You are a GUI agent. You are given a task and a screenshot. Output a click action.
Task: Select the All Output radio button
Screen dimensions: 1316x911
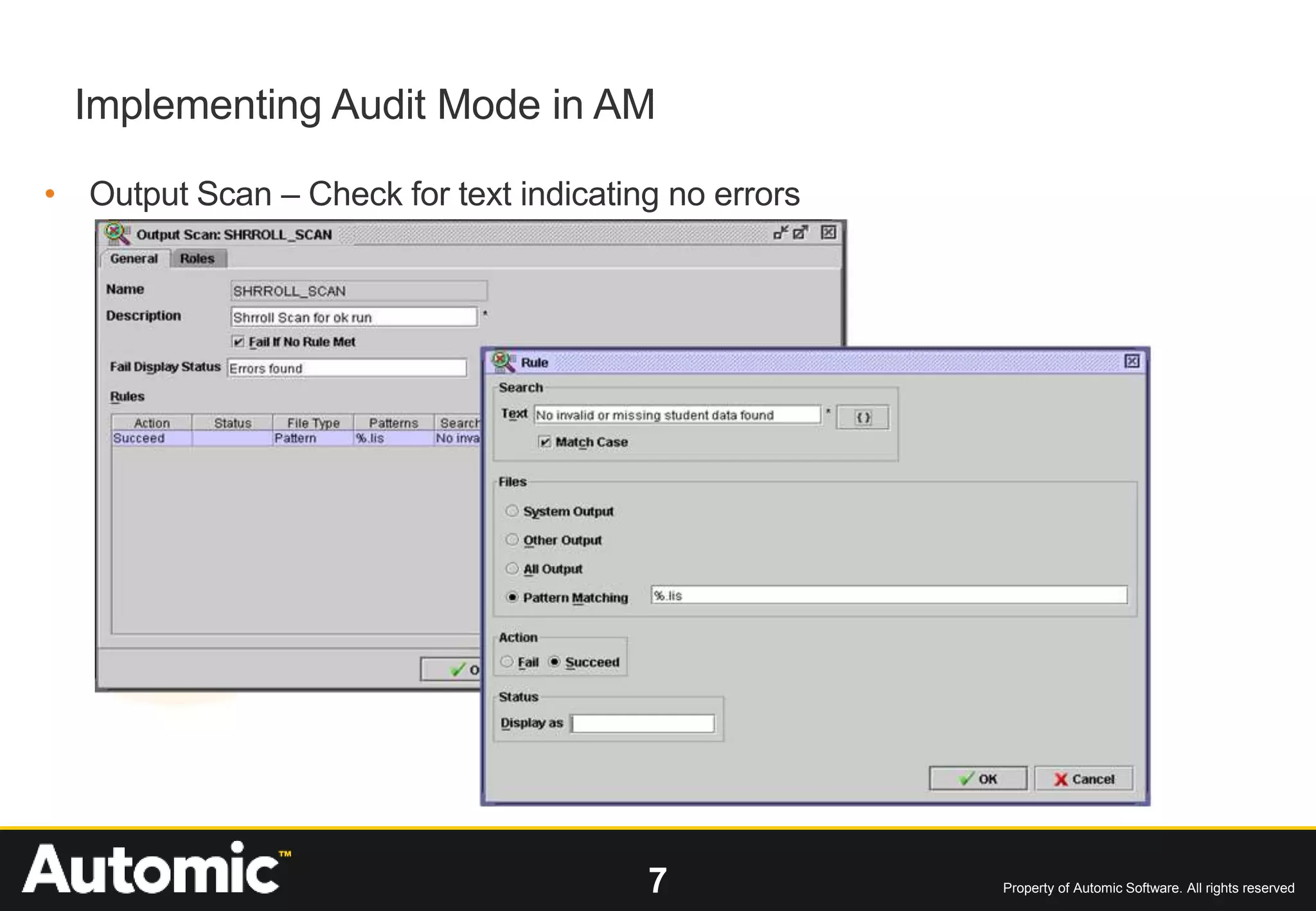tap(511, 569)
